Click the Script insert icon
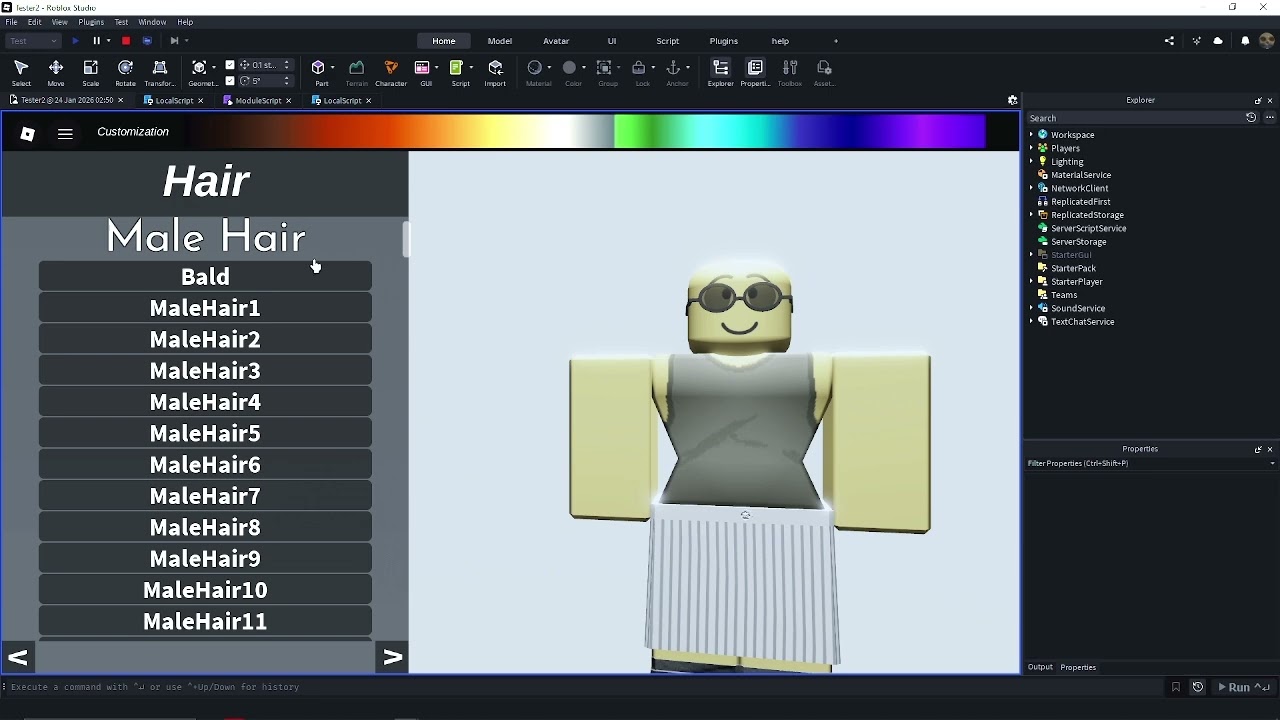 tap(457, 68)
